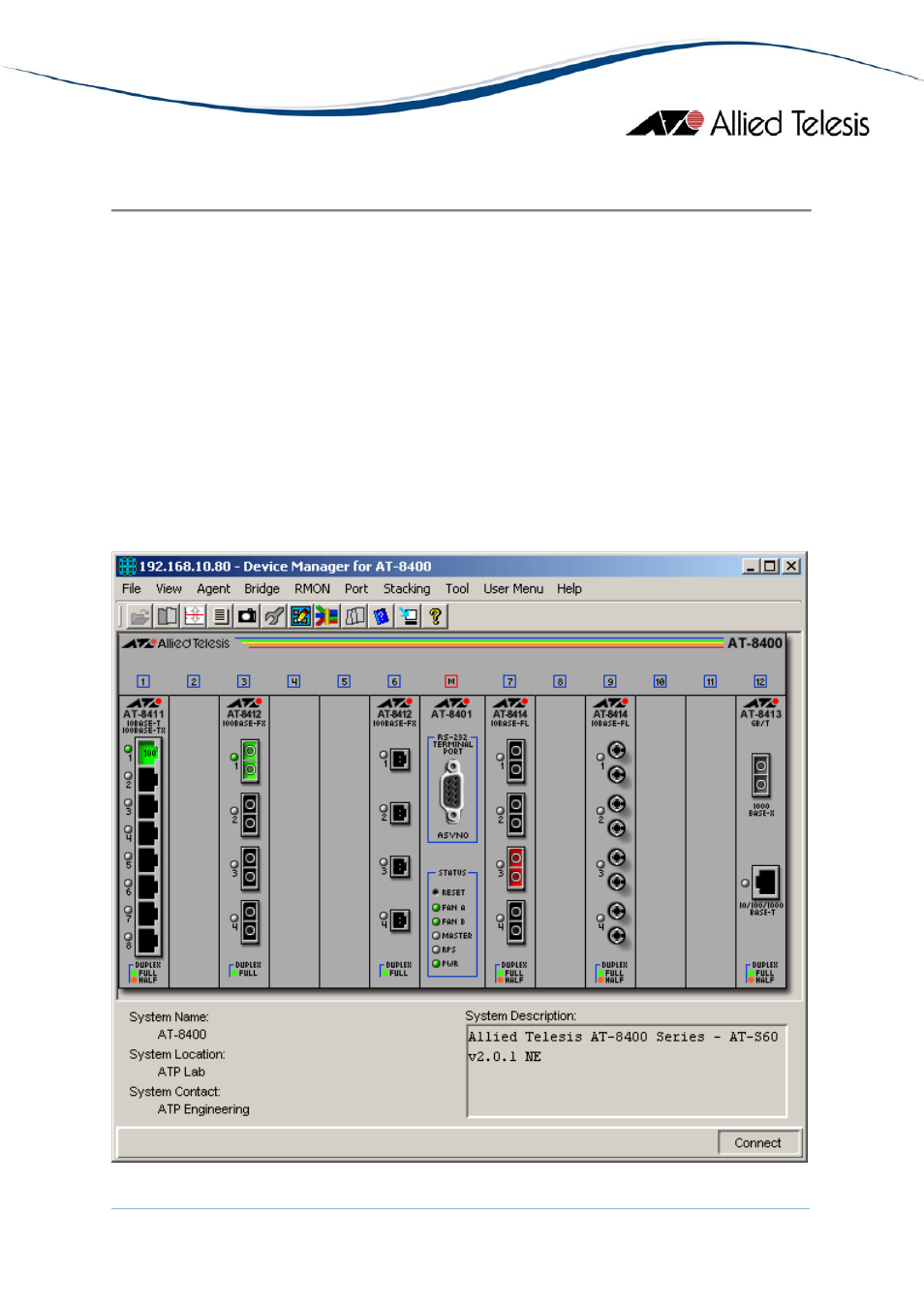
Task: Click the PWR status LED
Action: click(x=436, y=963)
